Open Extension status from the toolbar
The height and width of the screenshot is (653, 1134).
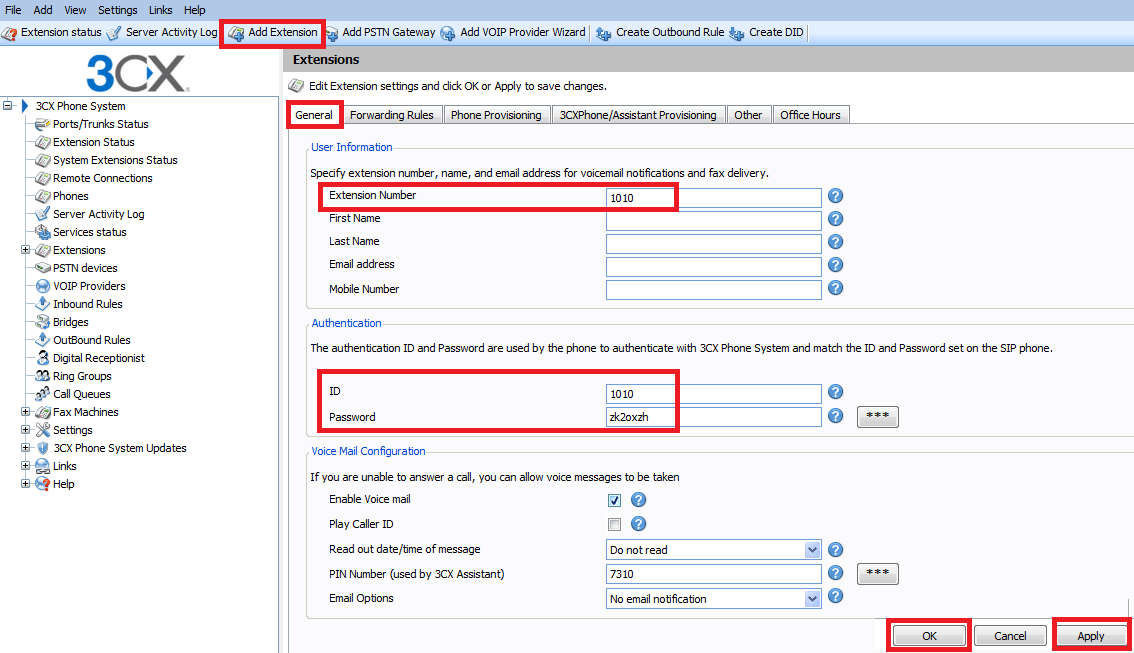9,33
